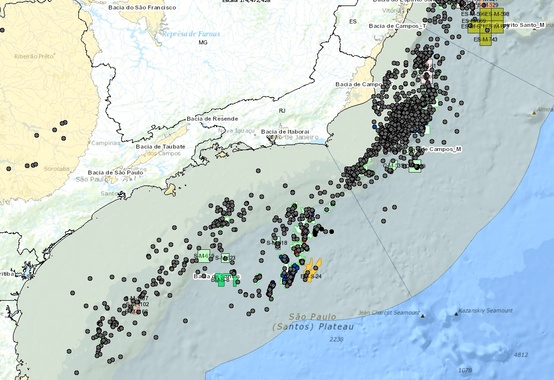Click the 'Sorocaba' city label
This screenshot has height=380, width=554.
57,169
